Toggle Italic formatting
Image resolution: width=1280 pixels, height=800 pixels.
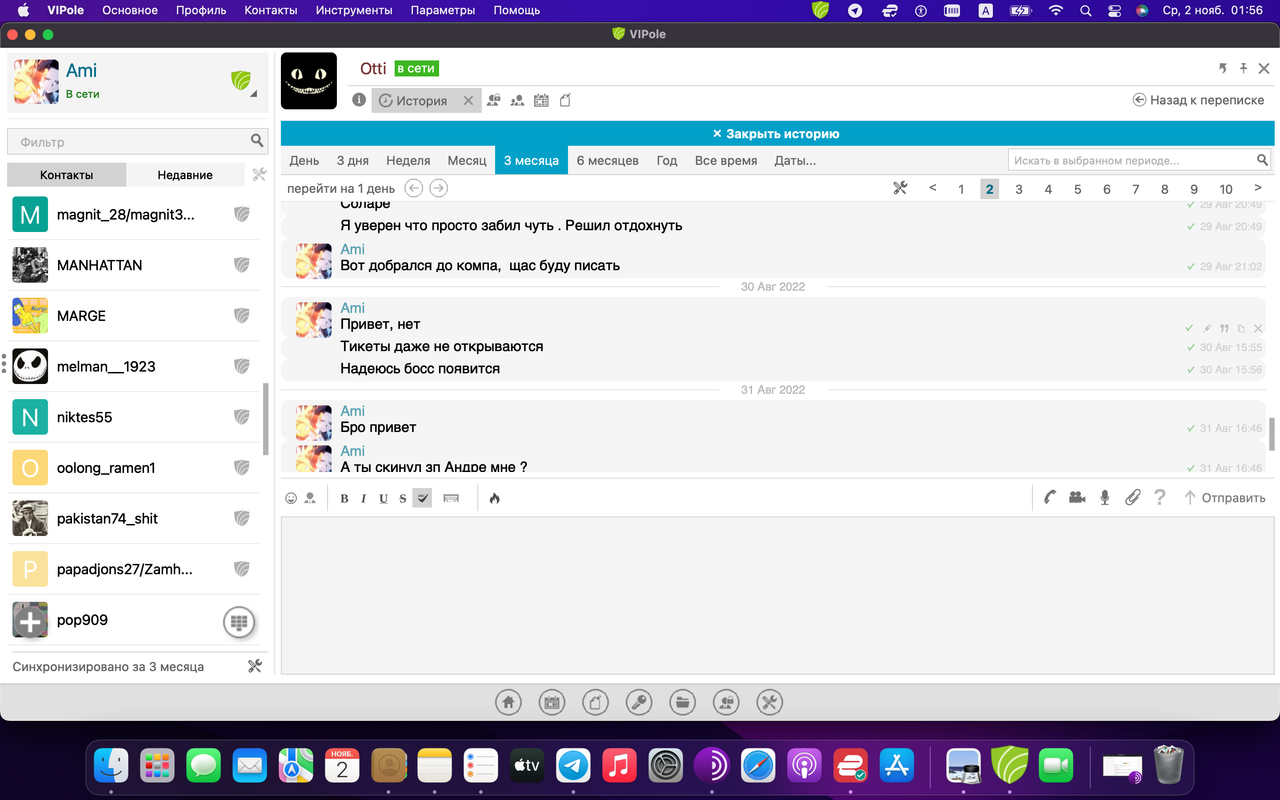[363, 498]
